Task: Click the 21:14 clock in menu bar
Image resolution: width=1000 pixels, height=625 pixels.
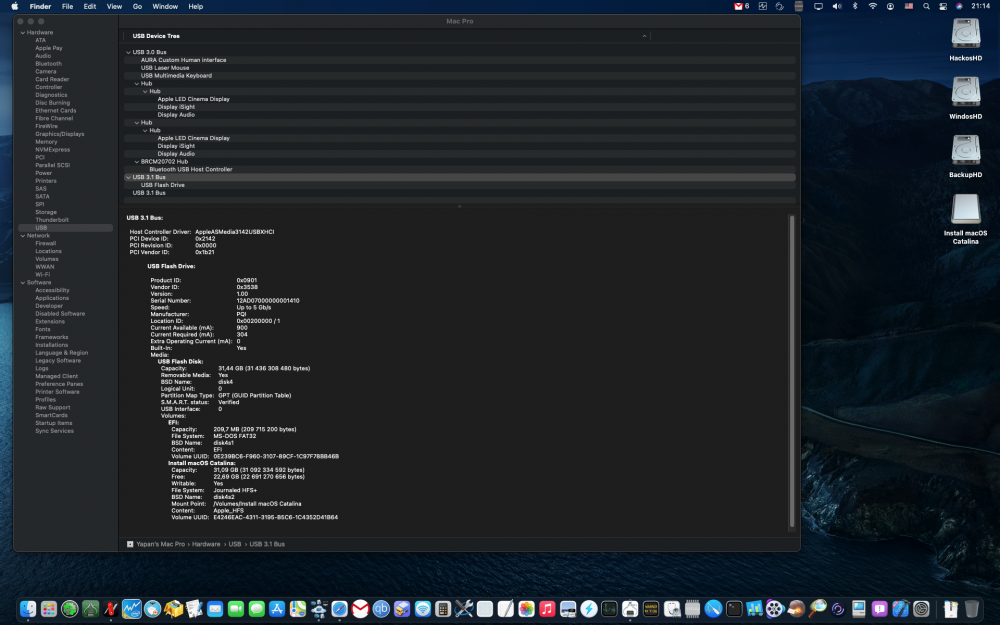Action: click(980, 6)
